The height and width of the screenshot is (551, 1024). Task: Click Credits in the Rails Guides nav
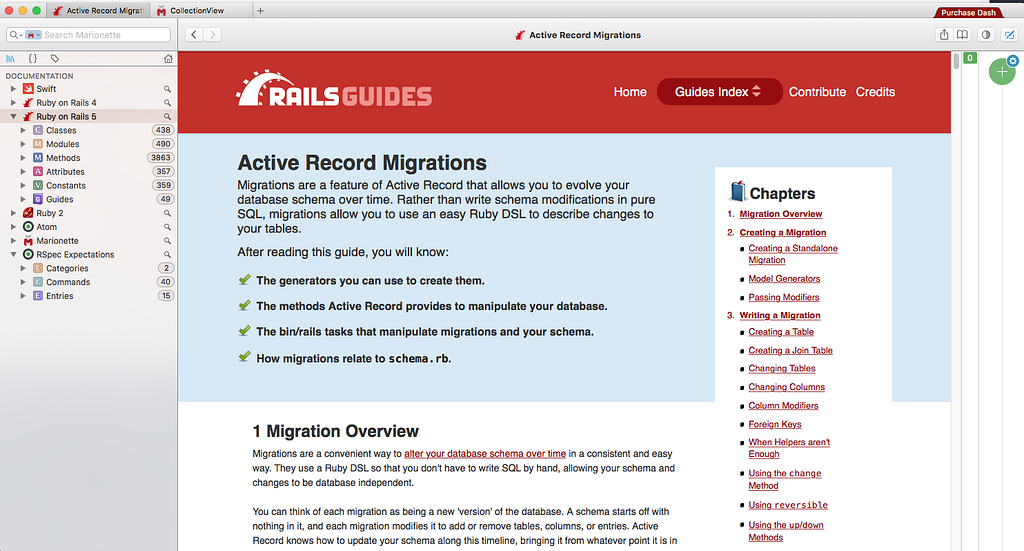875,92
